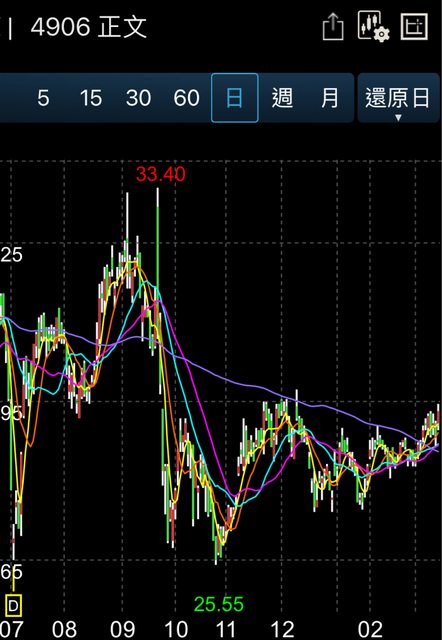Click the yellow D dividend marker
This screenshot has width=442, height=640.
point(13,606)
